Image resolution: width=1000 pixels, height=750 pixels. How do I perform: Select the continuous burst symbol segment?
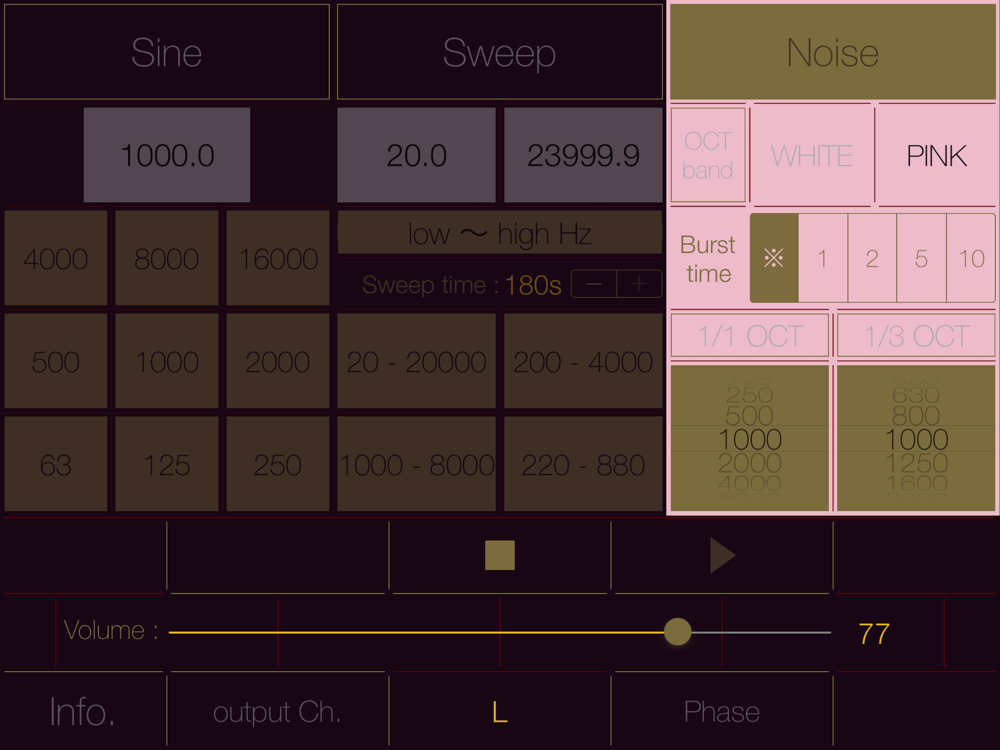(x=774, y=258)
